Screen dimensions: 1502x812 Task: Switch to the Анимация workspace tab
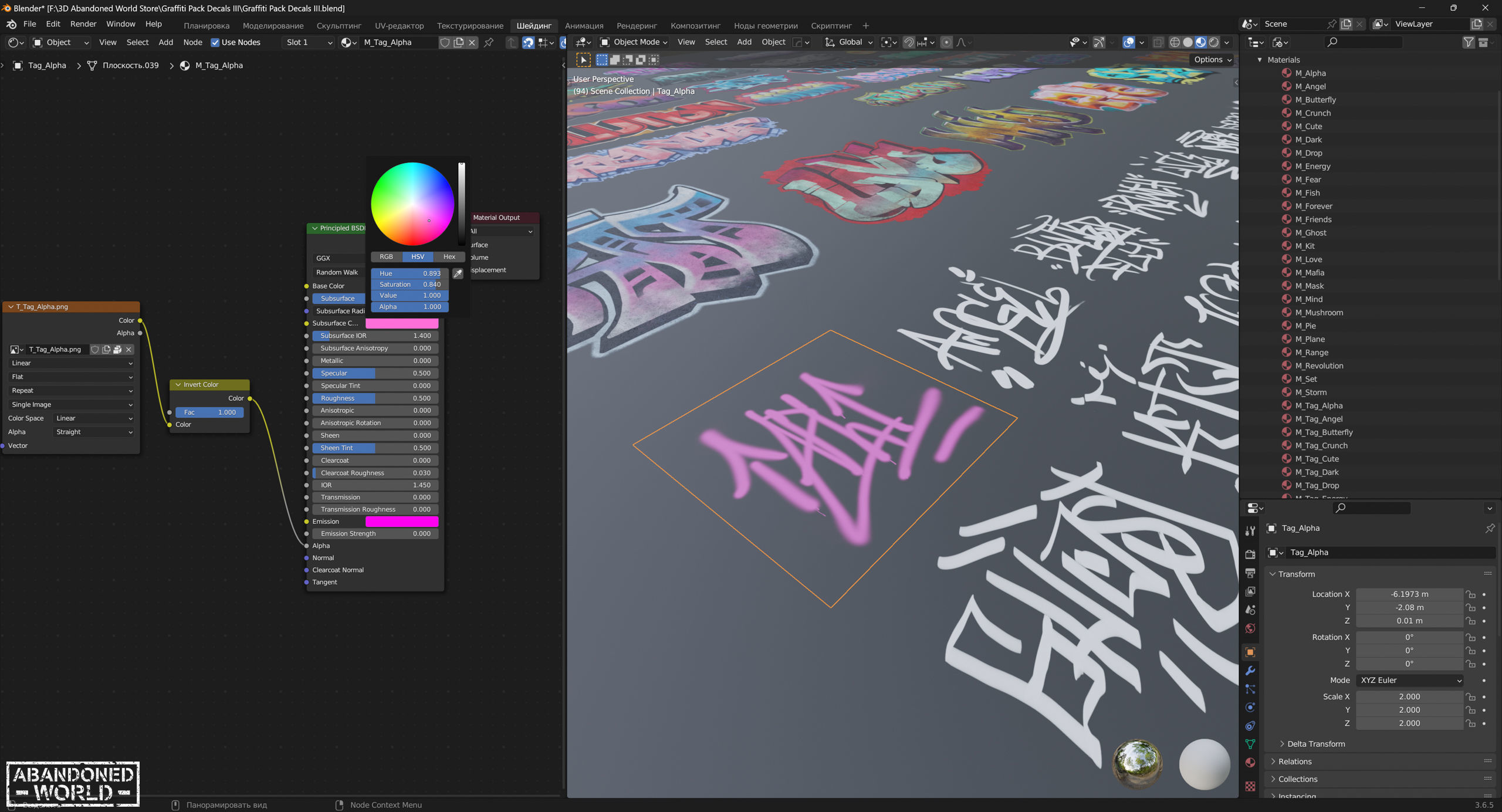tap(584, 26)
